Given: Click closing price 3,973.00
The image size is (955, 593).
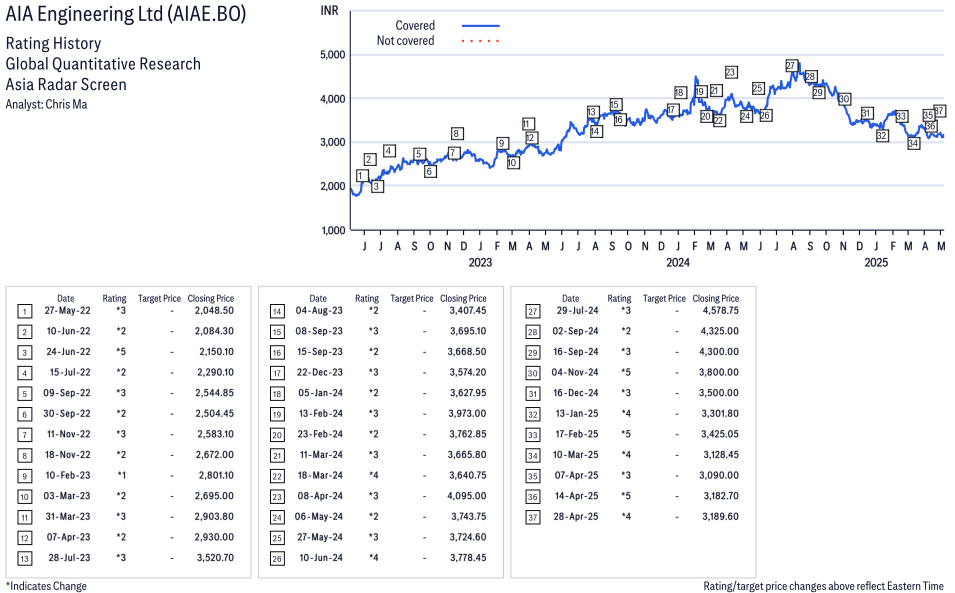Looking at the screenshot, I should (467, 413).
